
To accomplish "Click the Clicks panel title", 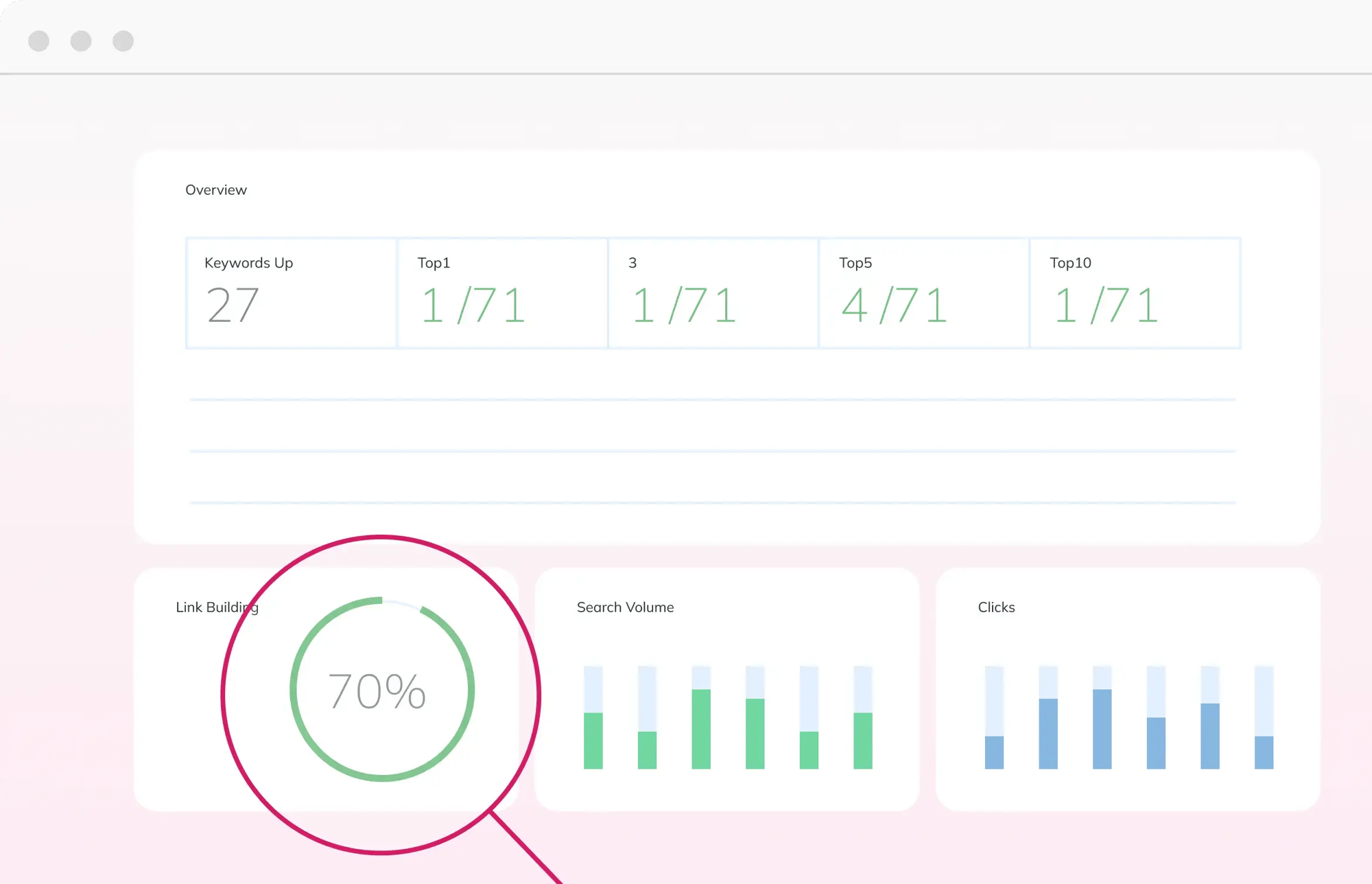I will click(x=996, y=607).
